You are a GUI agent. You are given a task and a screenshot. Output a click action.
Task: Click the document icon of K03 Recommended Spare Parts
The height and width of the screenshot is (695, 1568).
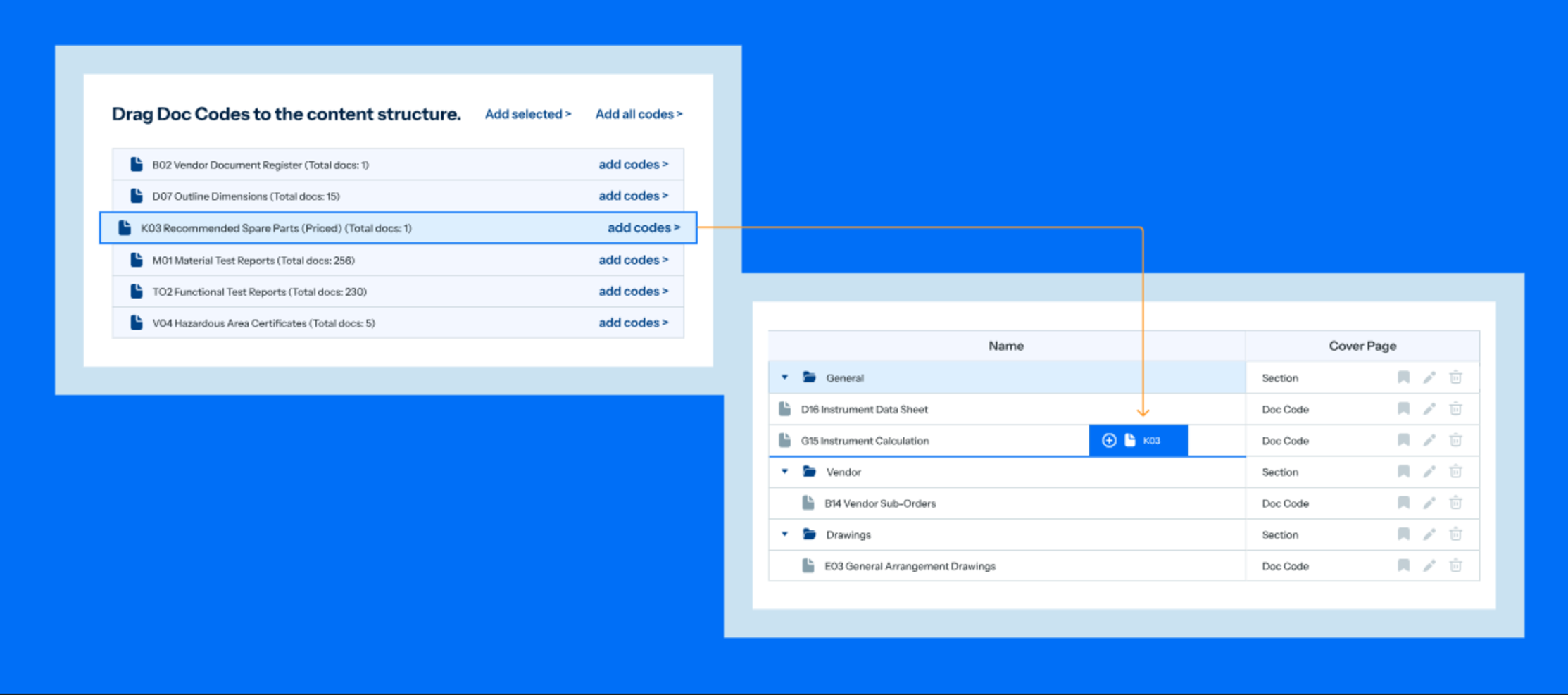tap(125, 227)
